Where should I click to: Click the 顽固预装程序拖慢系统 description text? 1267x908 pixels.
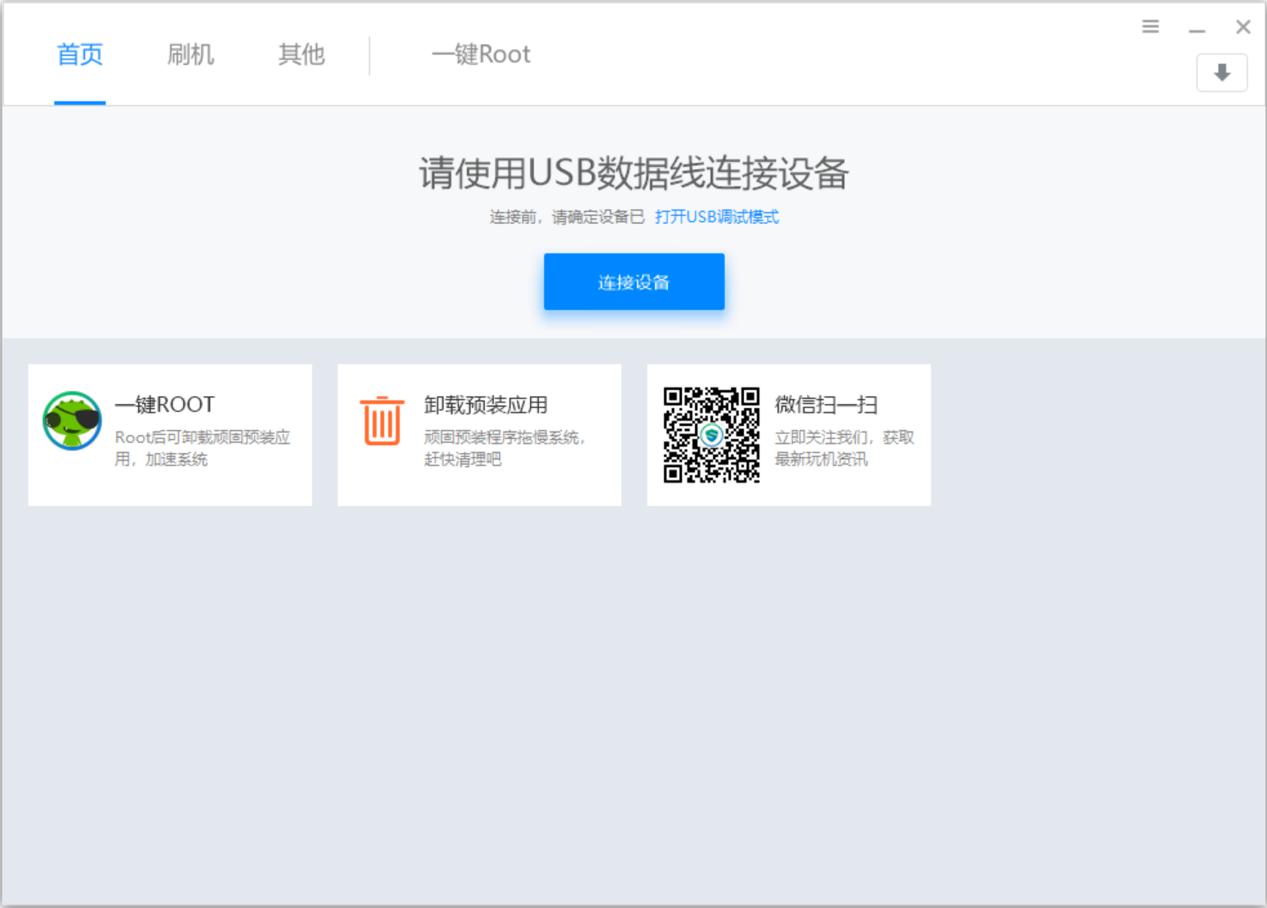(504, 448)
